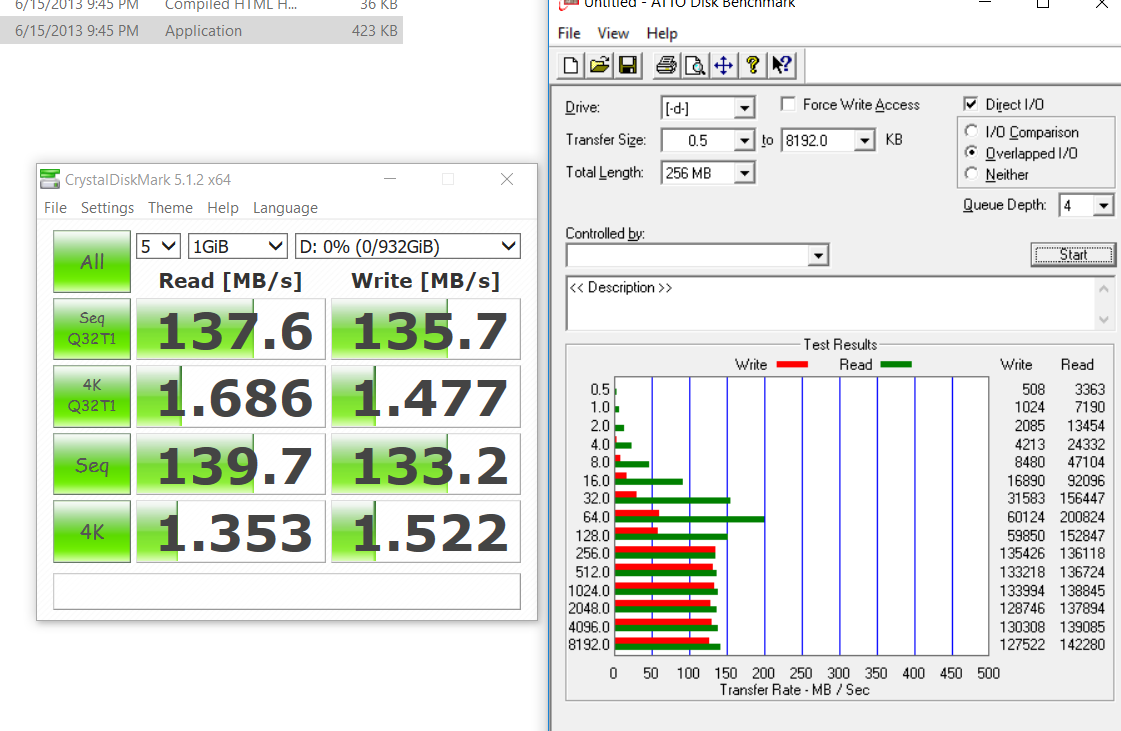Print results using the printer icon
Screen dimensions: 1121x731
tap(666, 66)
